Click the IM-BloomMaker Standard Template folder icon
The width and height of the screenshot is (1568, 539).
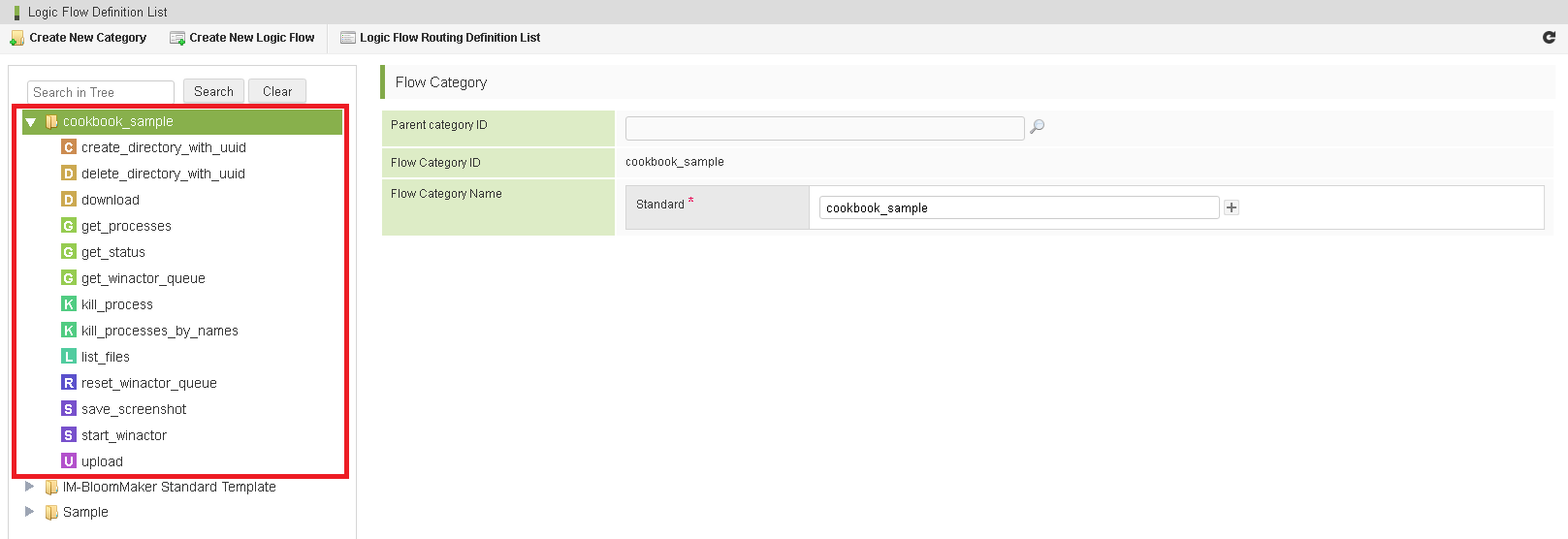[51, 488]
